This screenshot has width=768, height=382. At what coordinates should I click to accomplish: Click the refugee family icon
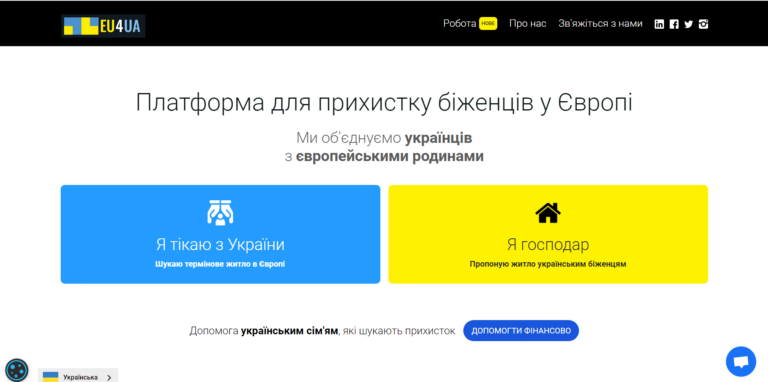[220, 212]
